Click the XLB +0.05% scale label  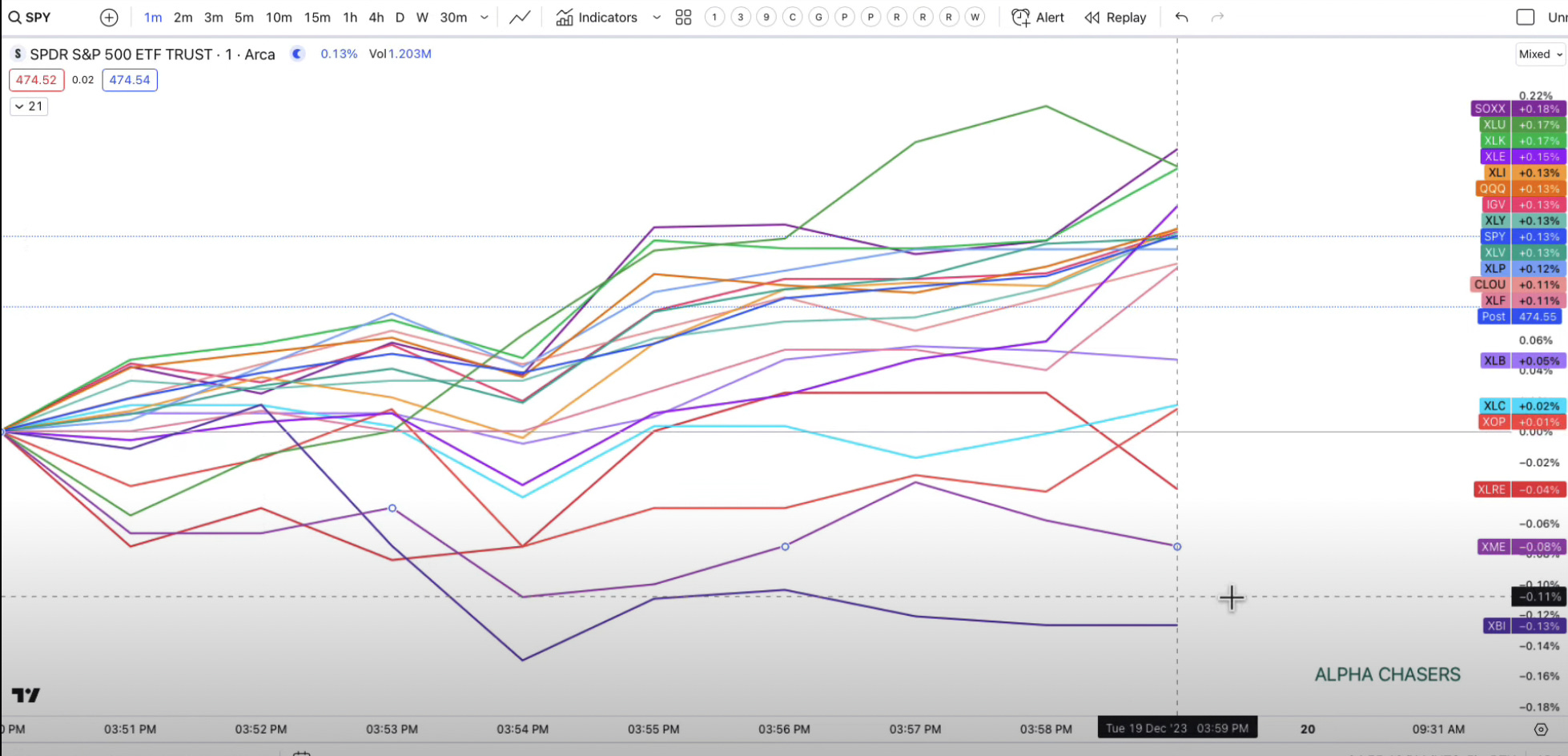coord(1522,361)
